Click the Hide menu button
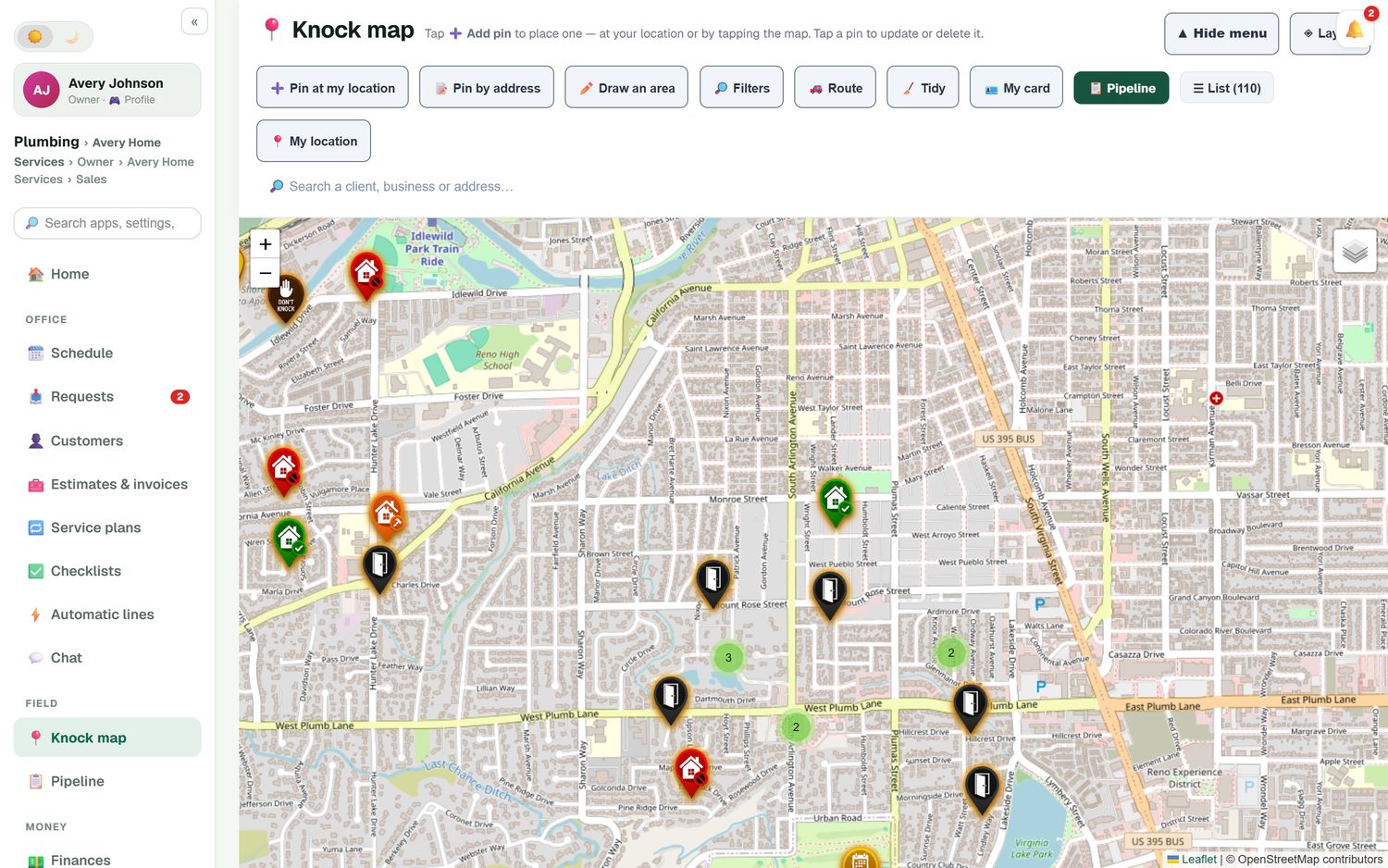This screenshot has width=1388, height=868. 1221,33
